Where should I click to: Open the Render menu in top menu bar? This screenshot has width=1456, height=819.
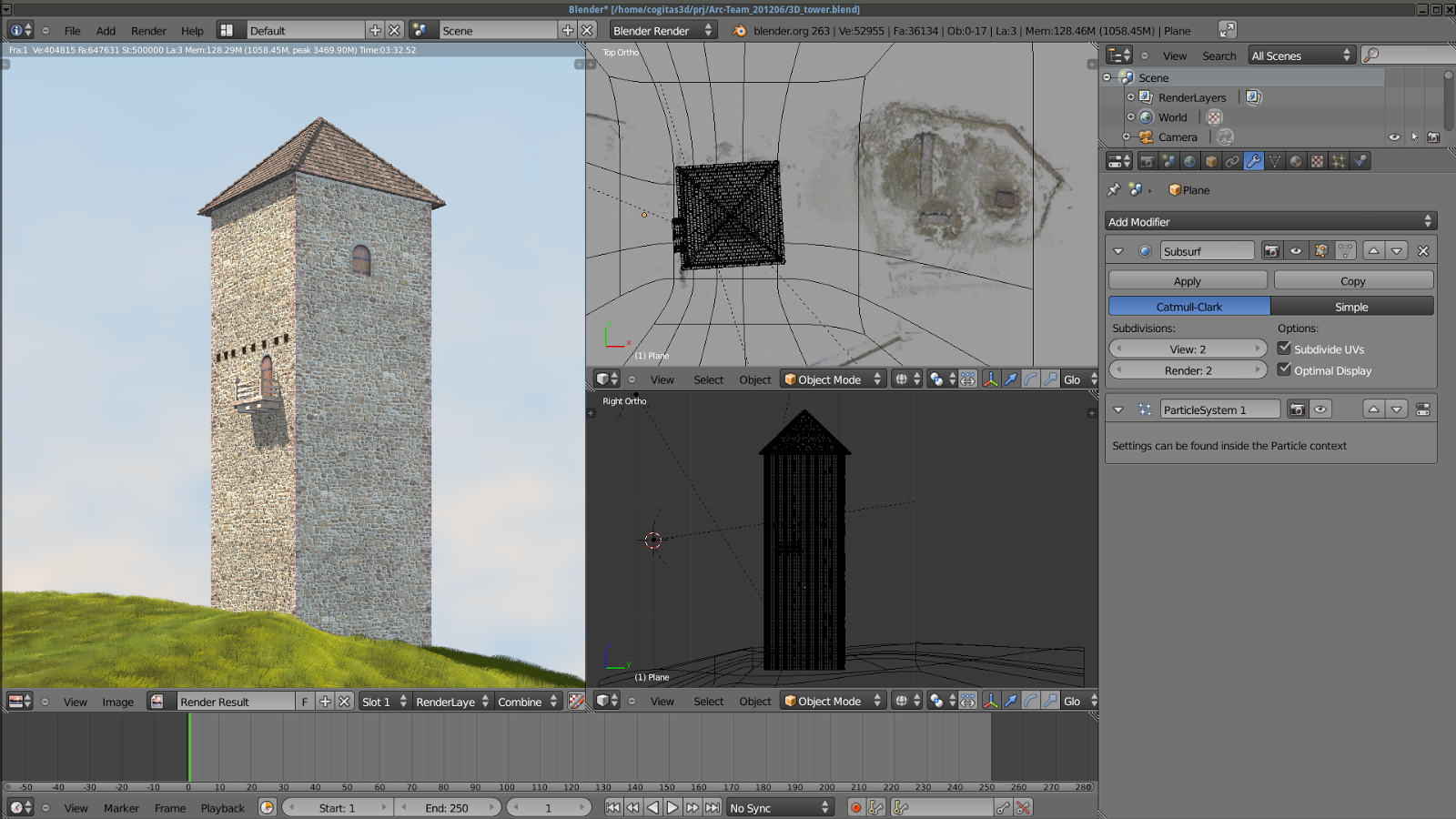coord(148,30)
